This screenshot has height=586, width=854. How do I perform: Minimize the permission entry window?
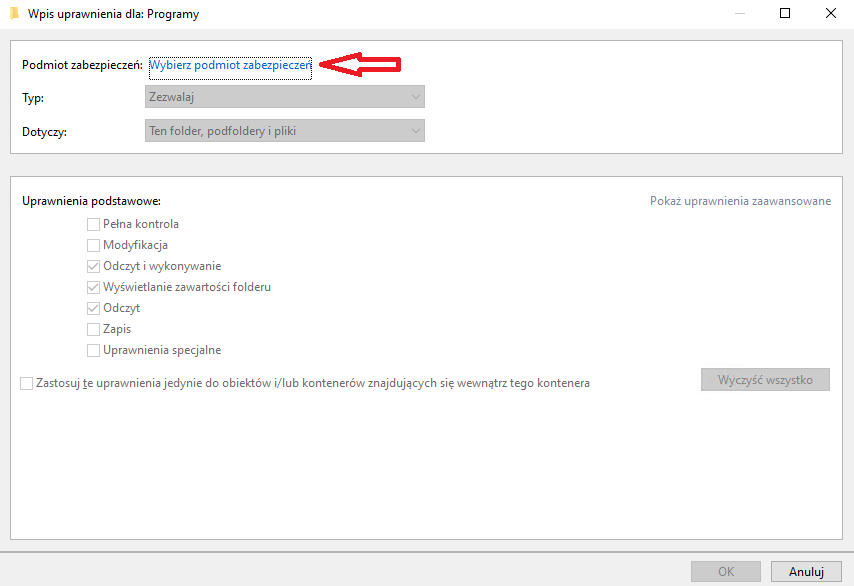(x=739, y=14)
